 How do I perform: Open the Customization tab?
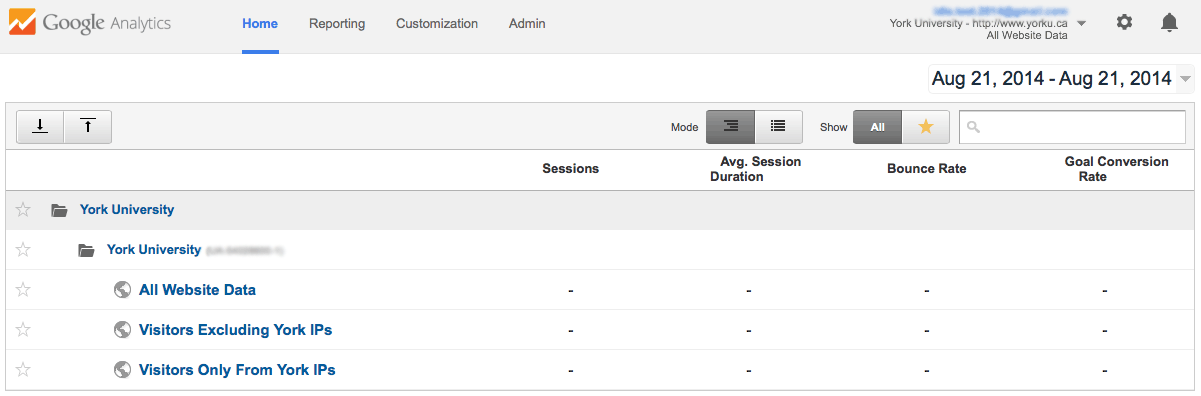point(437,23)
